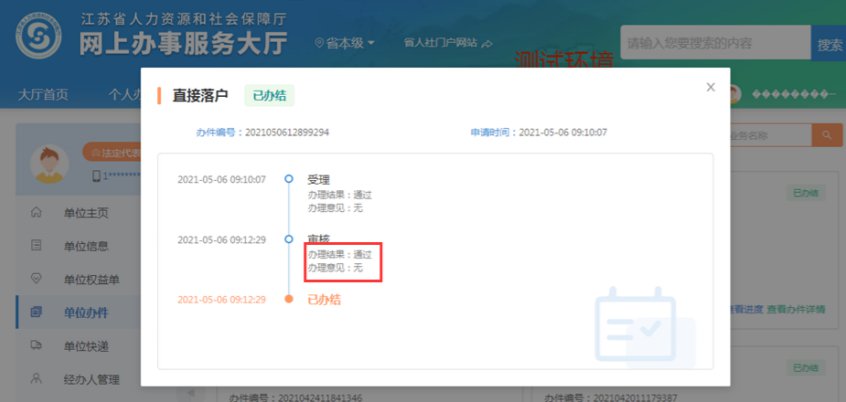Click the 受理 timeline step node
Image resolution: width=846 pixels, height=402 pixels.
pyautogui.click(x=289, y=178)
